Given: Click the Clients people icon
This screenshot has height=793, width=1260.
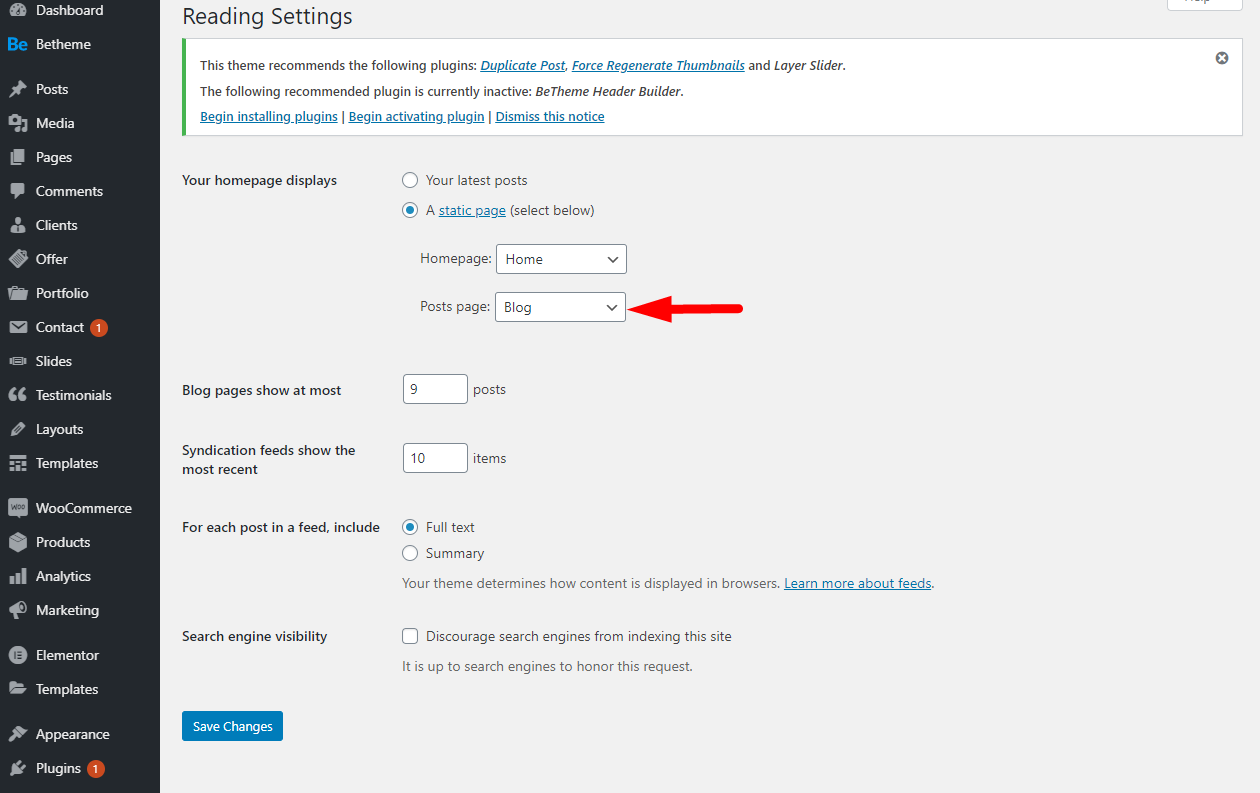Looking at the screenshot, I should [x=17, y=225].
